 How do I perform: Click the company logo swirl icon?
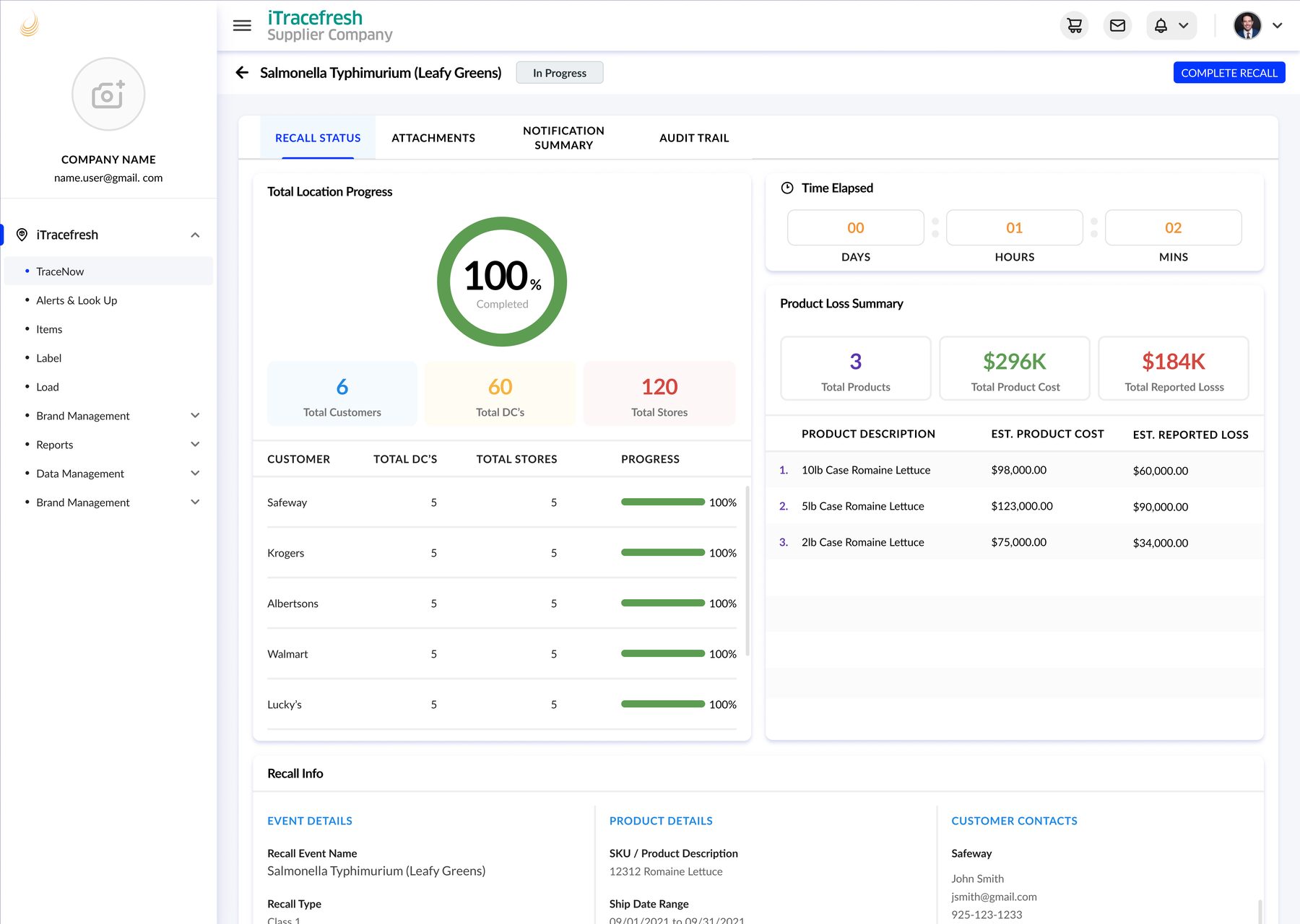coord(29,25)
